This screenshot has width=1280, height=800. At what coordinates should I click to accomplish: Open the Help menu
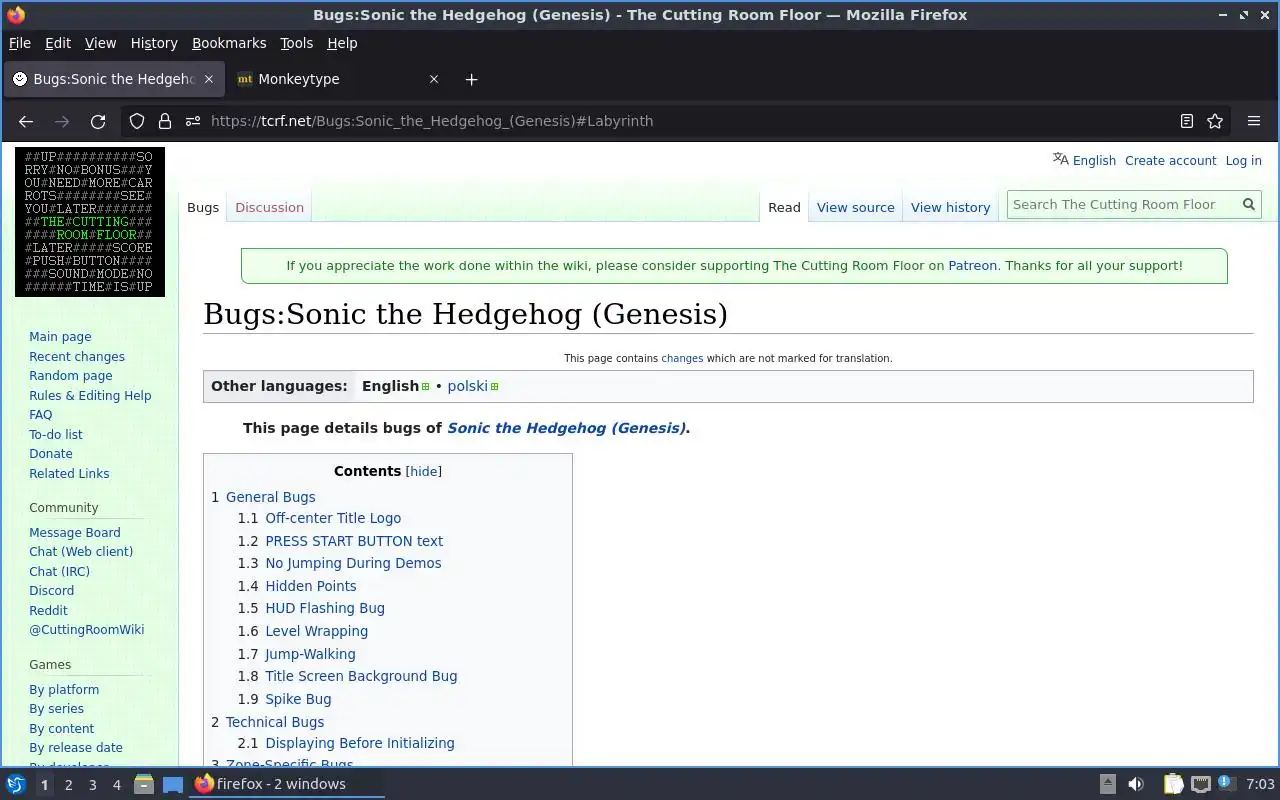point(342,43)
